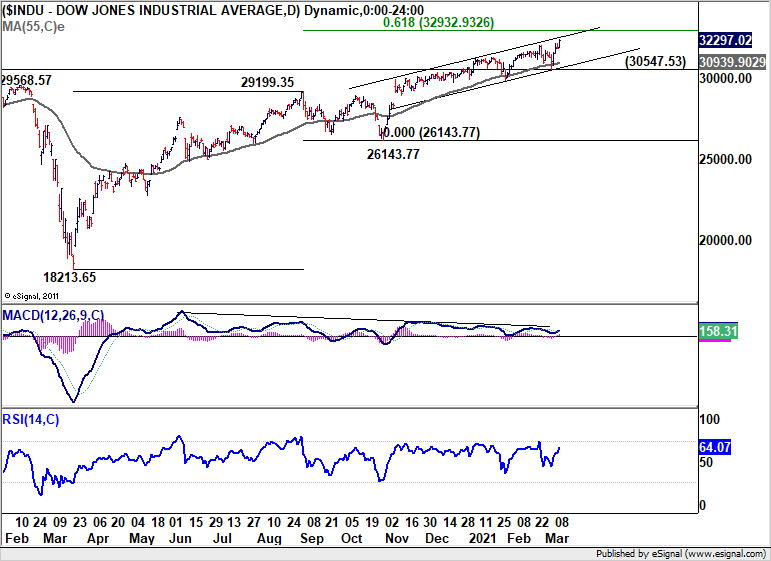The image size is (771, 561).
Task: Click the Dec month label
Action: (437, 538)
